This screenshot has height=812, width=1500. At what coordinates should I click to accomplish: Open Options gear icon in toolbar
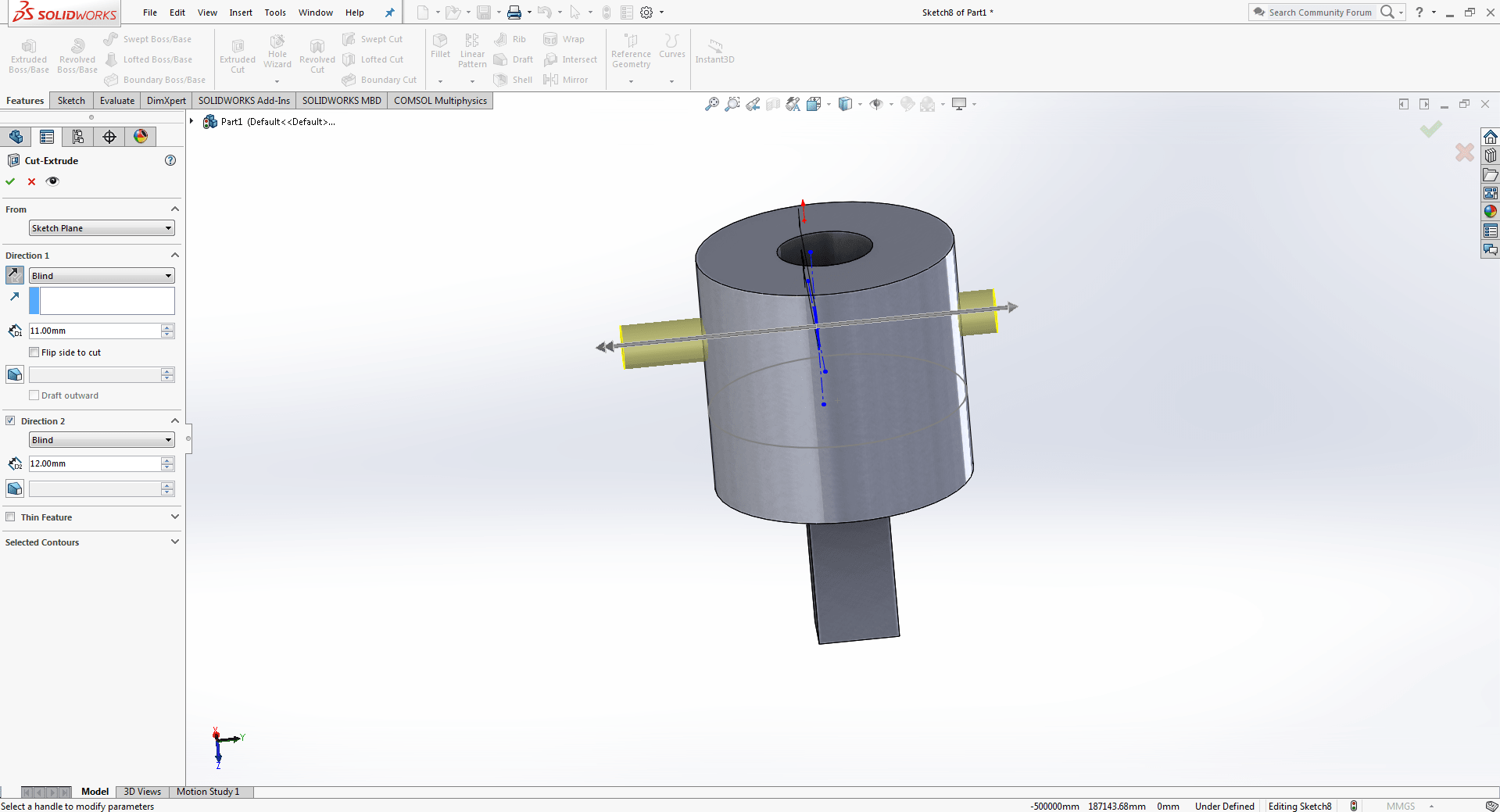646,13
